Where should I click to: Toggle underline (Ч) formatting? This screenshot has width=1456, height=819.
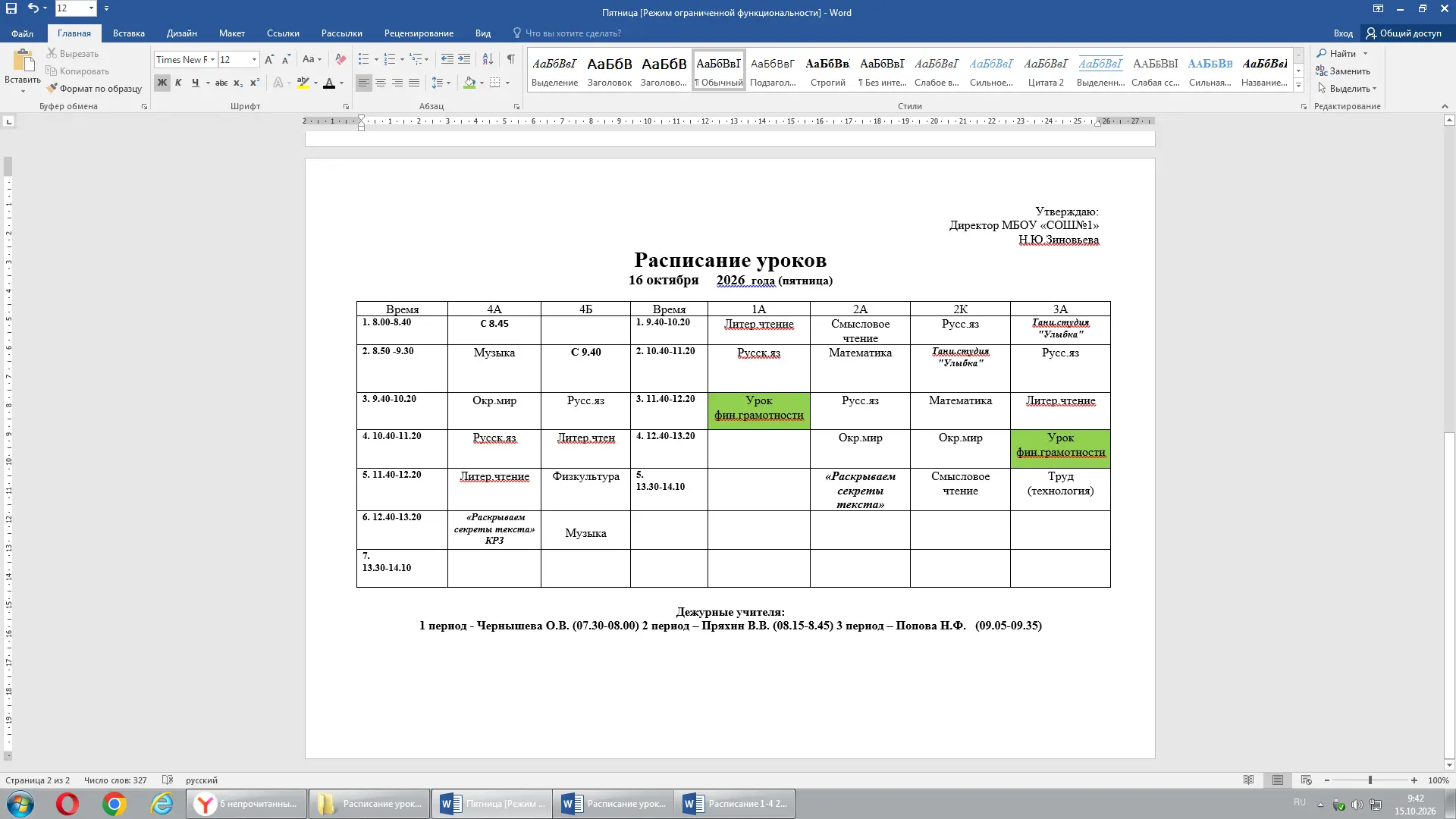pyautogui.click(x=196, y=83)
